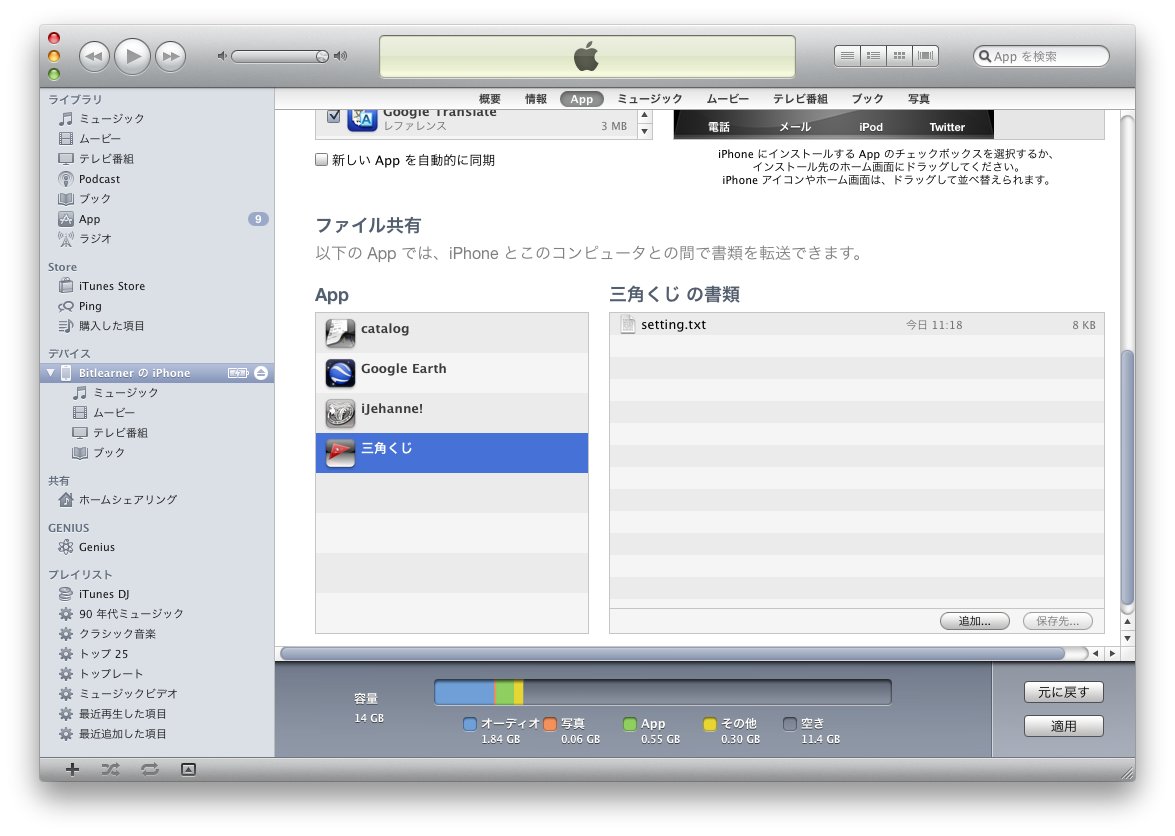Switch to ミュージック tab
Screen dimensions: 1175x836
pos(650,99)
